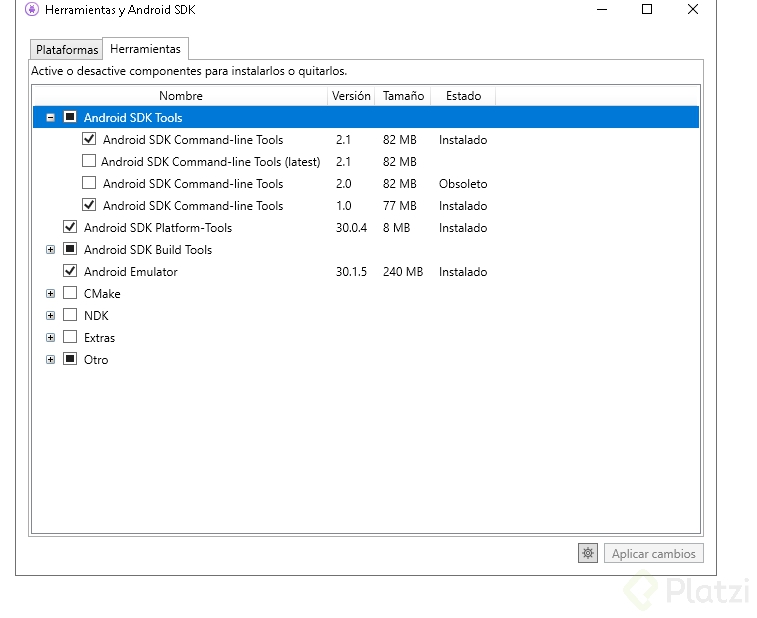Sort by the Nombre column header

[181, 96]
